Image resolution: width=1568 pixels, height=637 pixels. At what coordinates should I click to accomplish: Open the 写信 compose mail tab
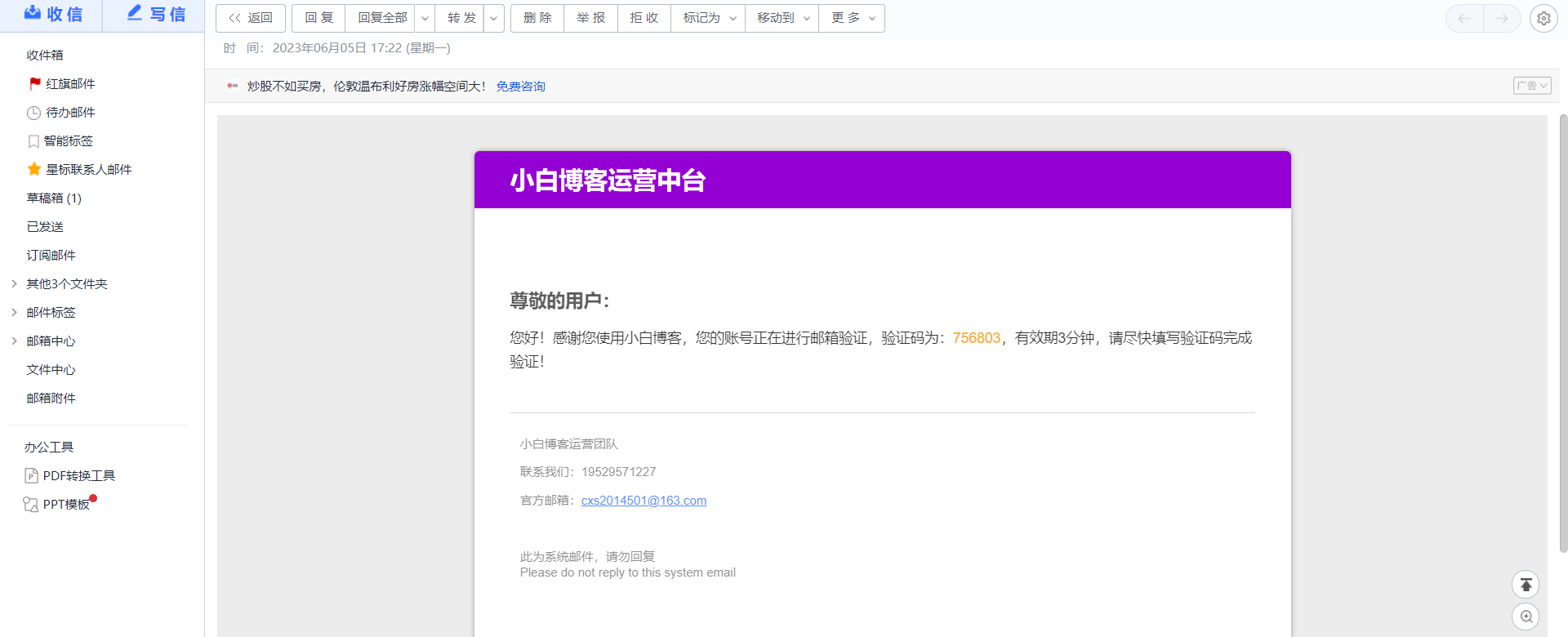[x=154, y=15]
